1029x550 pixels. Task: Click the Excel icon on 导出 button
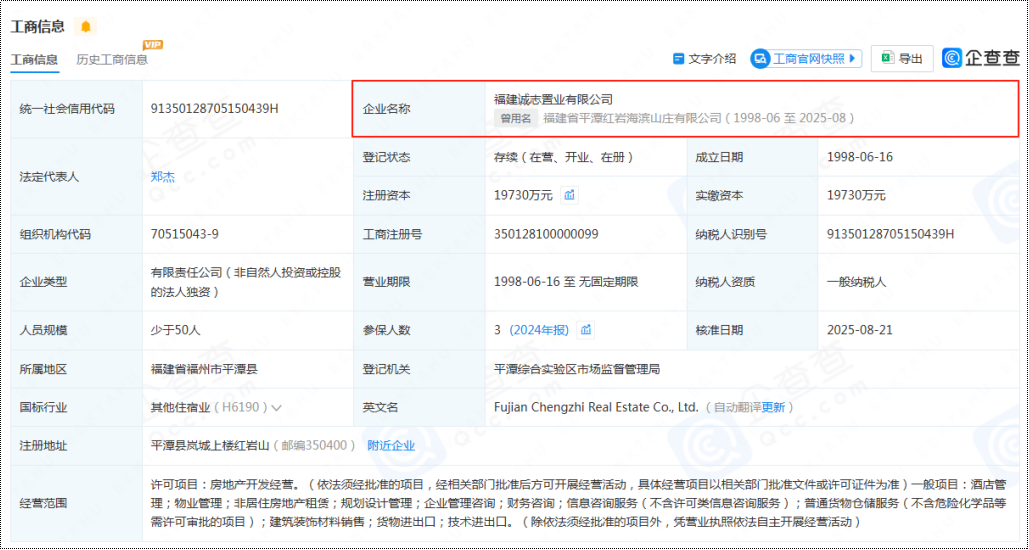(886, 59)
